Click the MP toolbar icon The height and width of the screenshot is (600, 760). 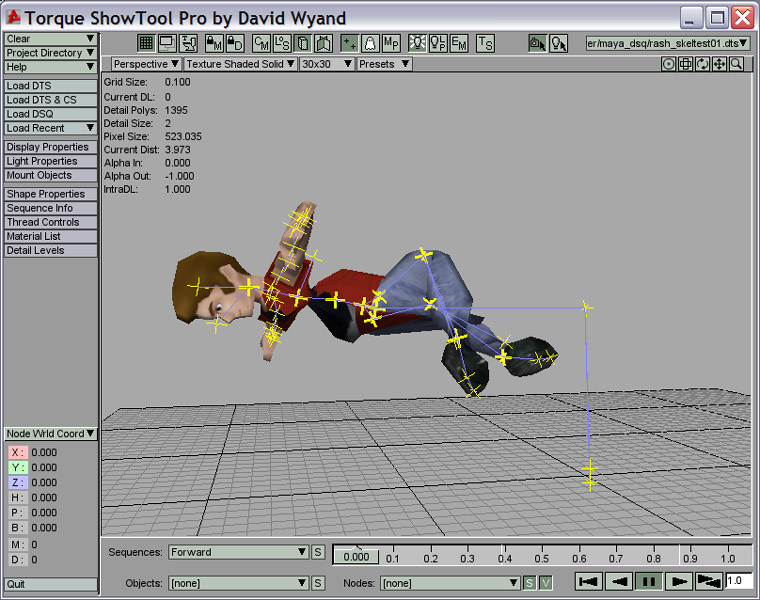click(x=392, y=43)
